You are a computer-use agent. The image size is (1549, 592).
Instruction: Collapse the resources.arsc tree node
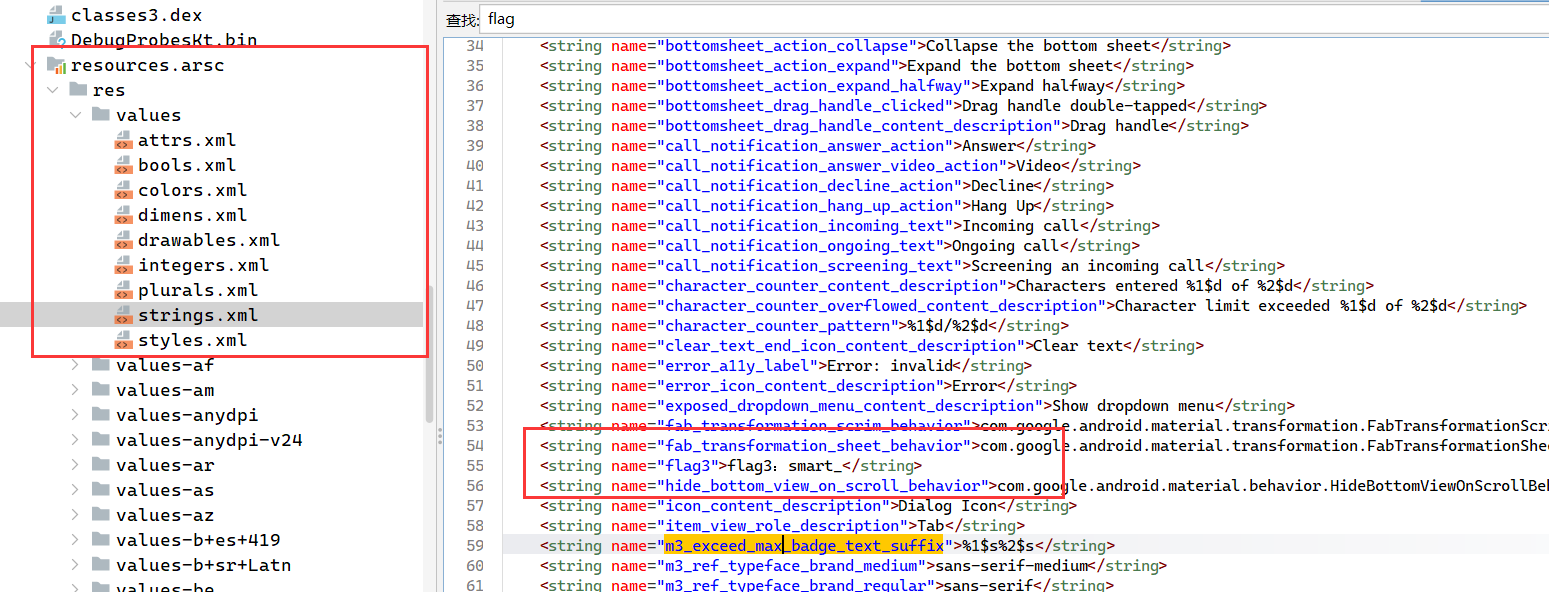point(30,65)
